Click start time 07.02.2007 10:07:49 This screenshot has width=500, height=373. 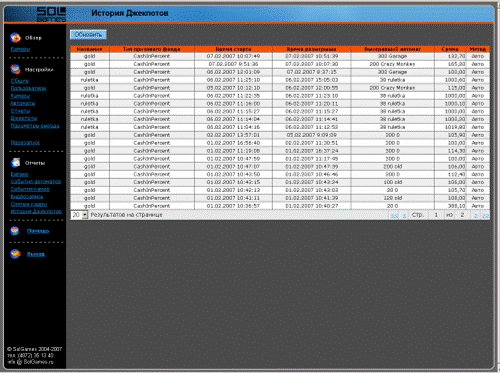233,56
